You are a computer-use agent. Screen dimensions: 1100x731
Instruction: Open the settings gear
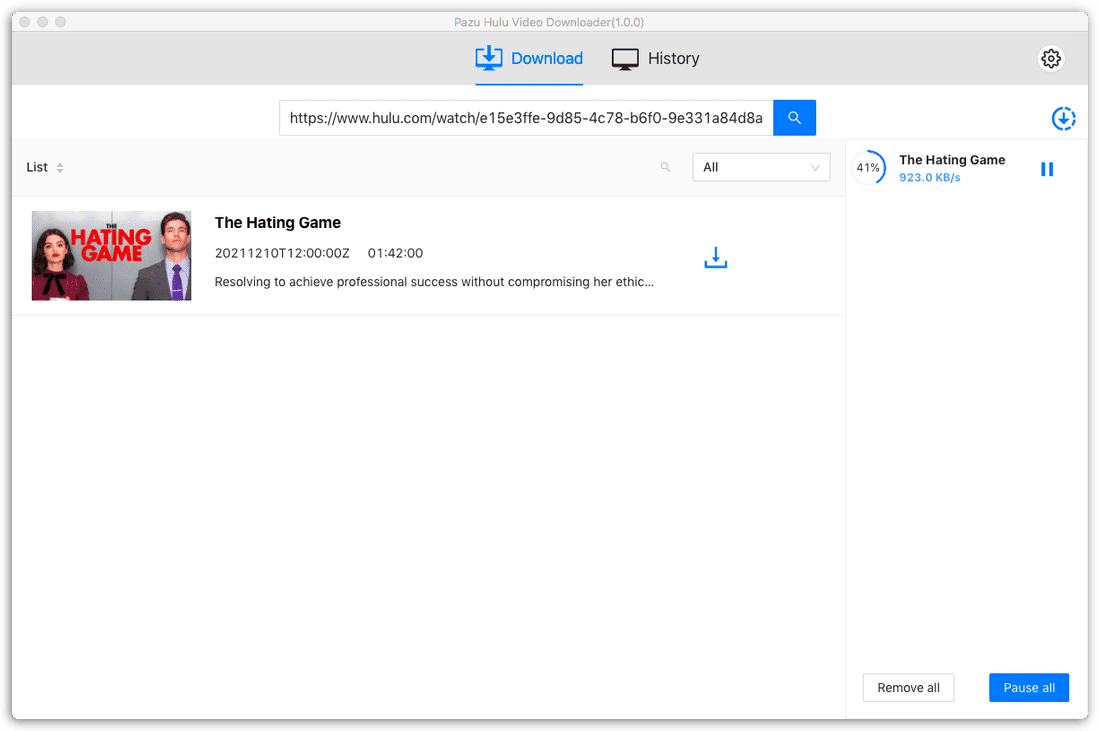pos(1050,58)
